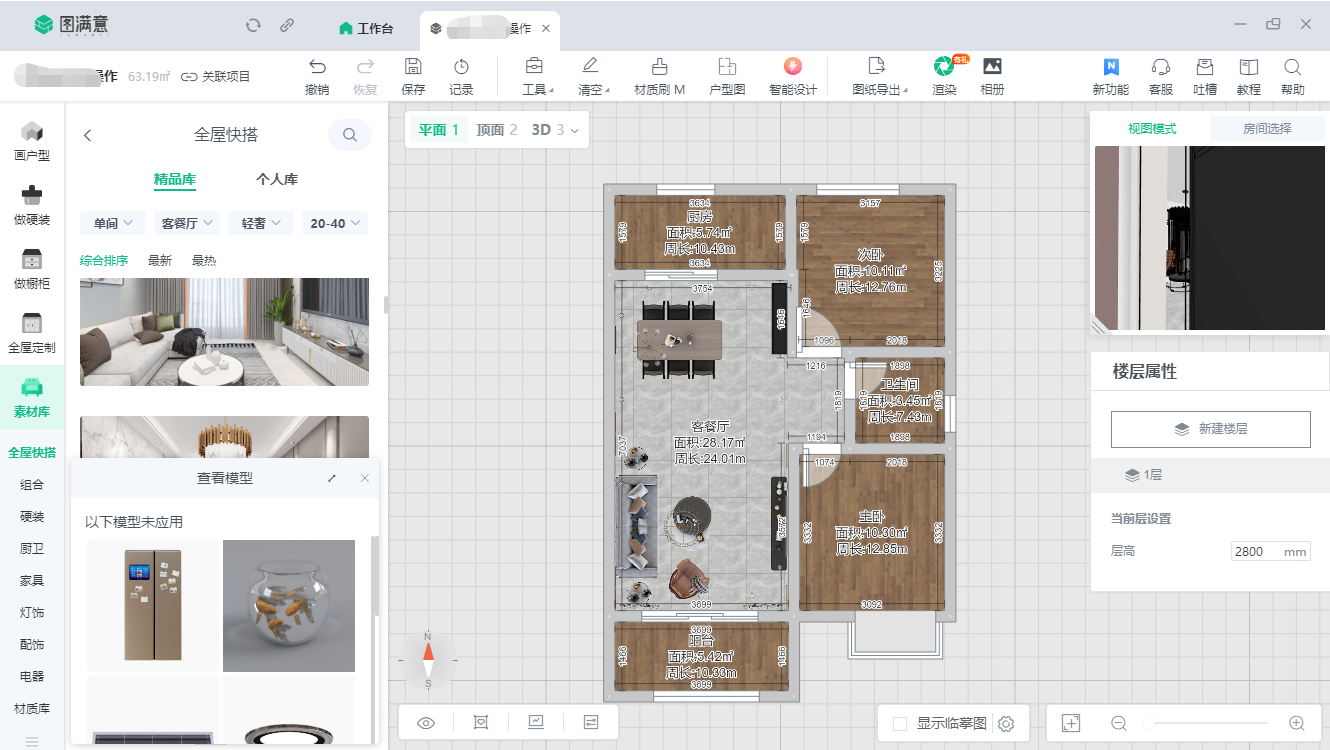Expand the 客餐厅 filter dropdown
Image resolution: width=1330 pixels, height=750 pixels.
(x=187, y=223)
